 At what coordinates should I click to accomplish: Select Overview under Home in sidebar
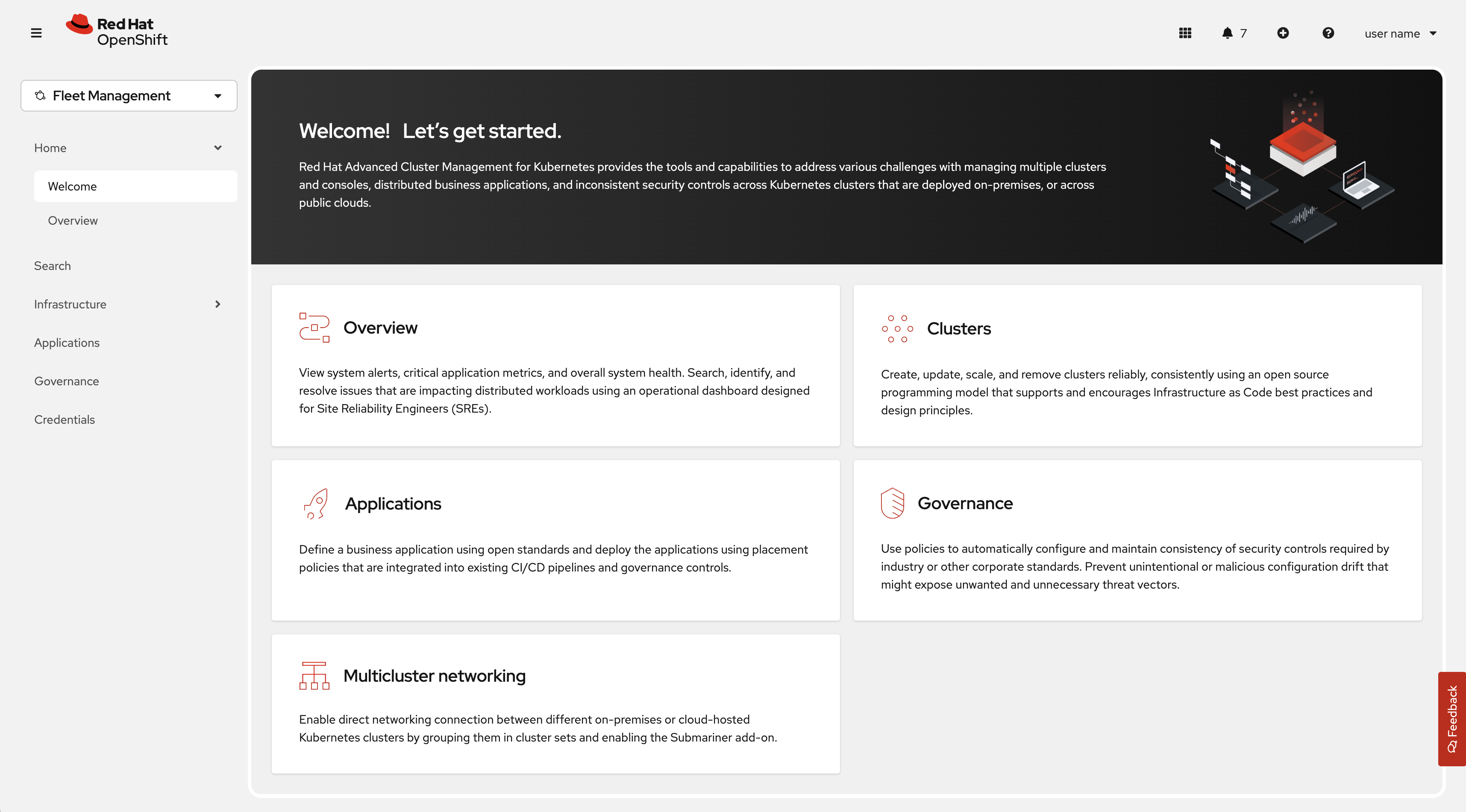pyautogui.click(x=72, y=220)
